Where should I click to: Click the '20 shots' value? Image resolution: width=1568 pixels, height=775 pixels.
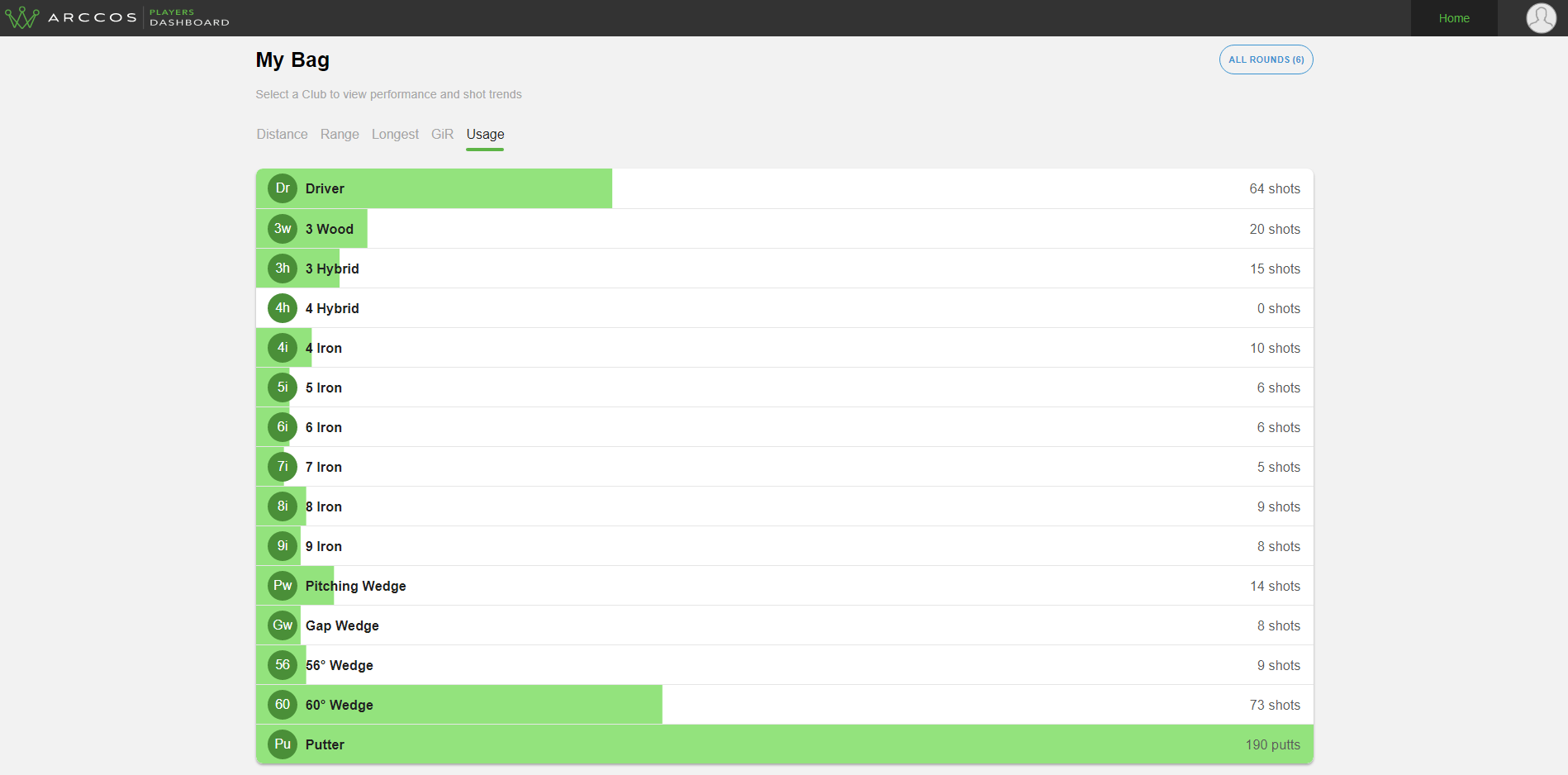[x=1275, y=229]
